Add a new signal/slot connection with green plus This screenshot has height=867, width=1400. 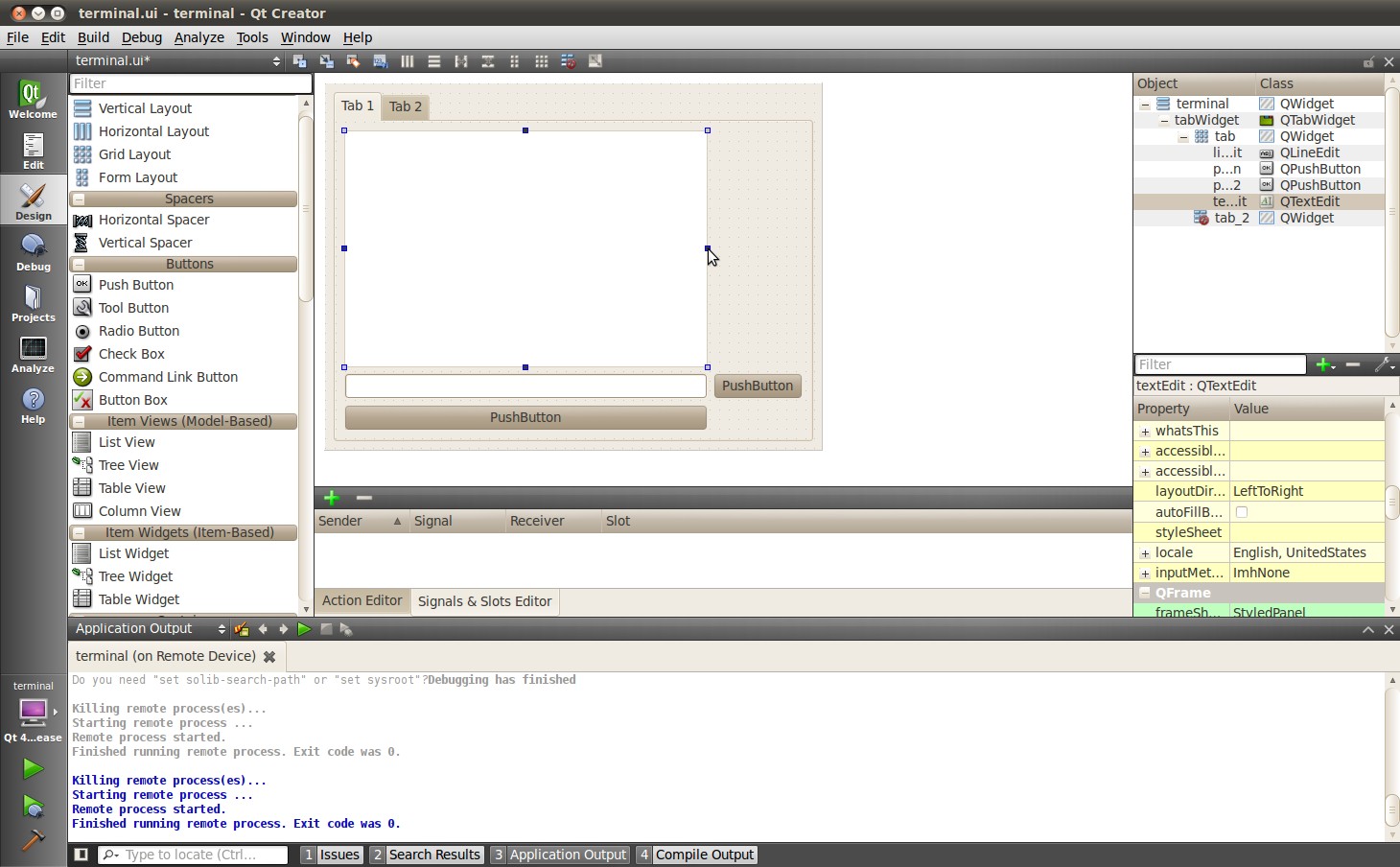click(332, 497)
